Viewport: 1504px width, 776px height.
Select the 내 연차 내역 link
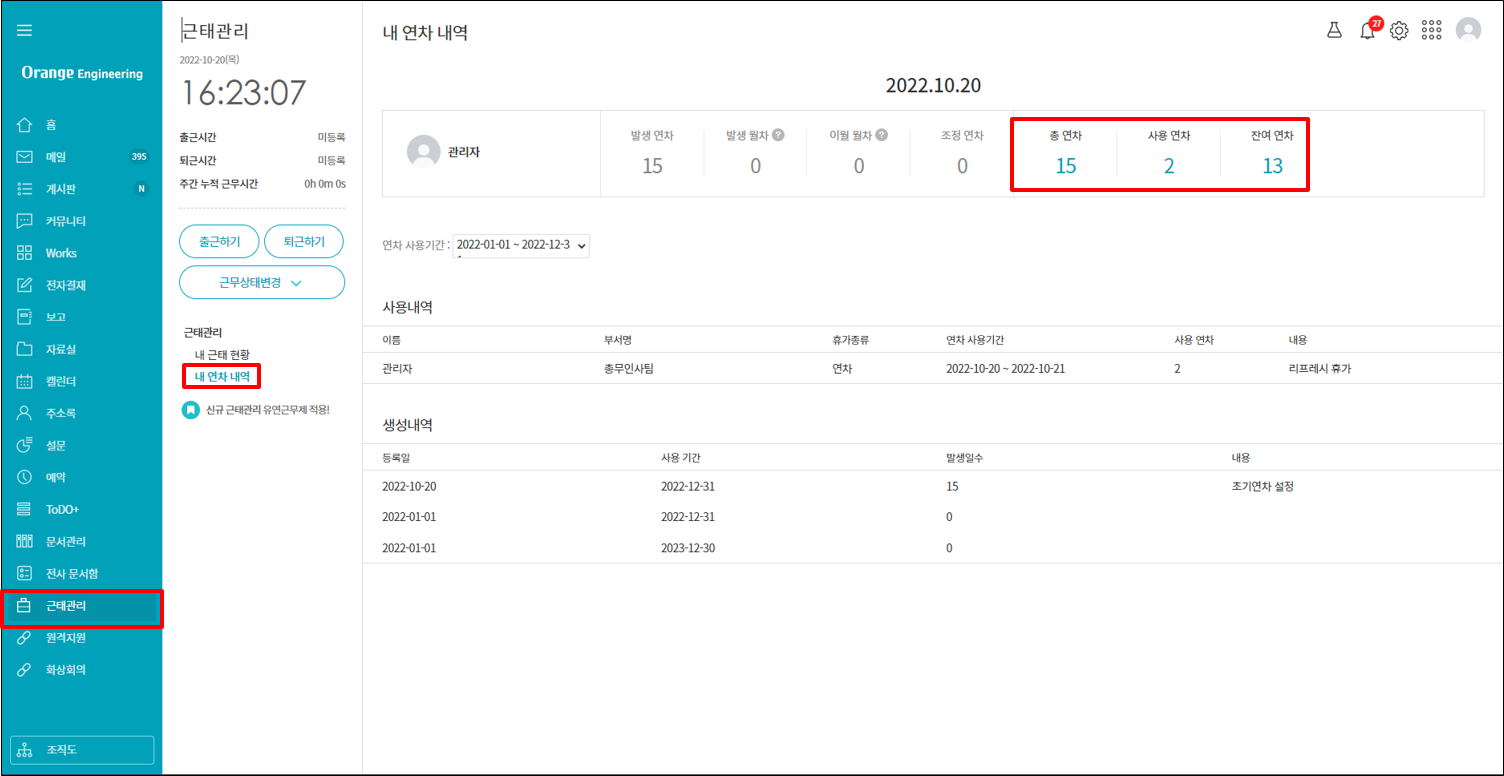pyautogui.click(x=222, y=377)
